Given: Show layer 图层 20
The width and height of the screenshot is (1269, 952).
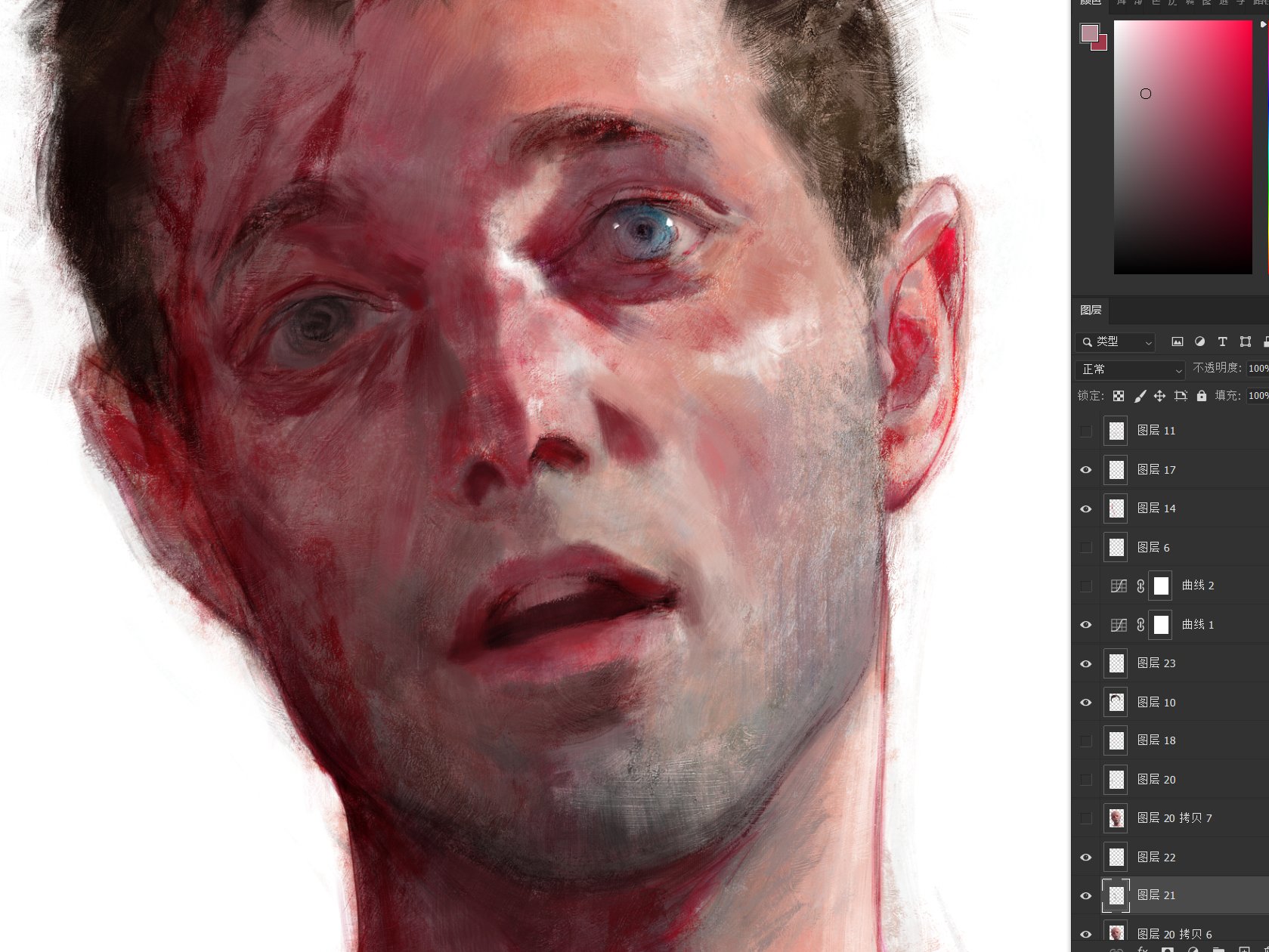Looking at the screenshot, I should (1086, 780).
